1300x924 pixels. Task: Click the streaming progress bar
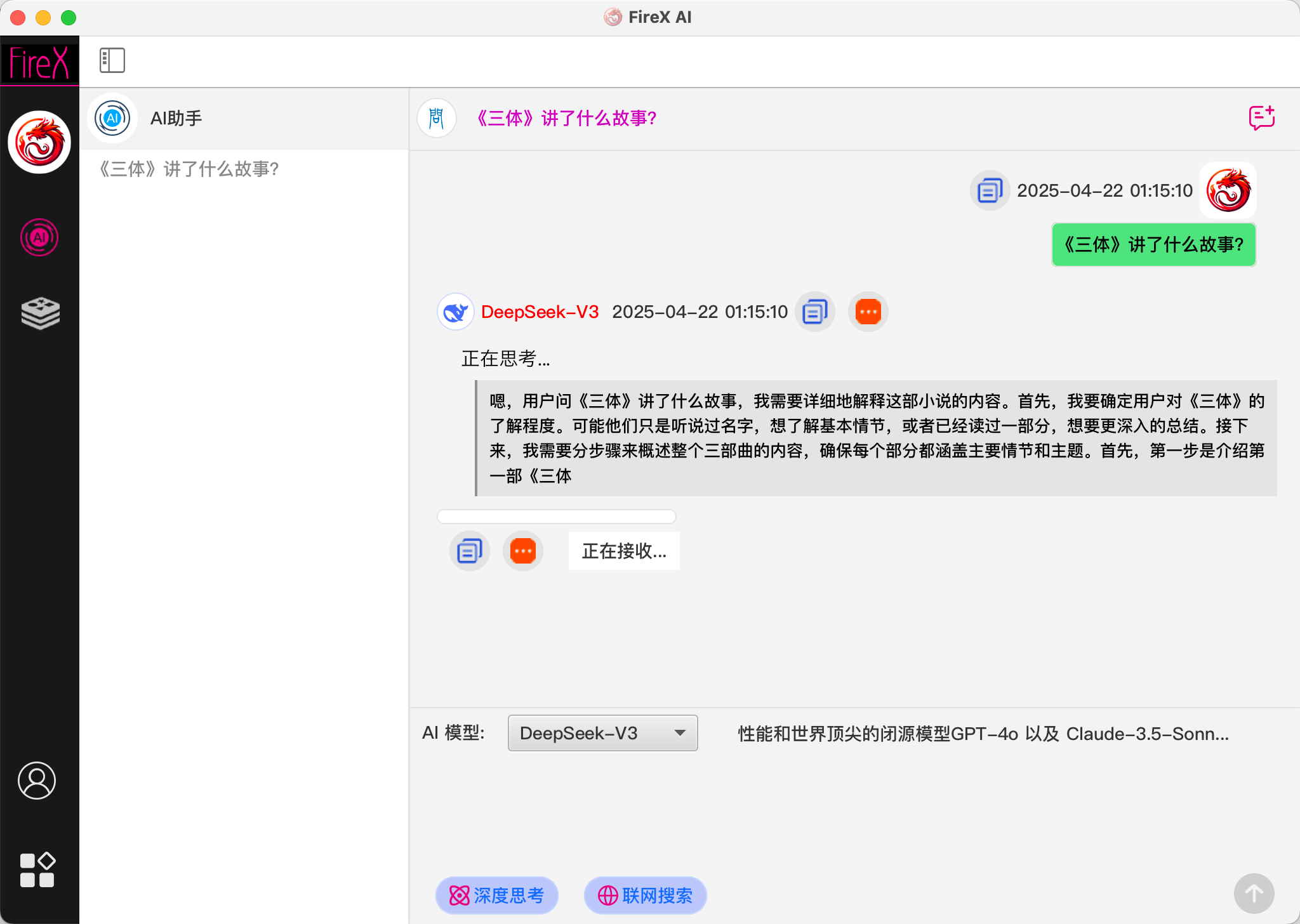point(557,517)
